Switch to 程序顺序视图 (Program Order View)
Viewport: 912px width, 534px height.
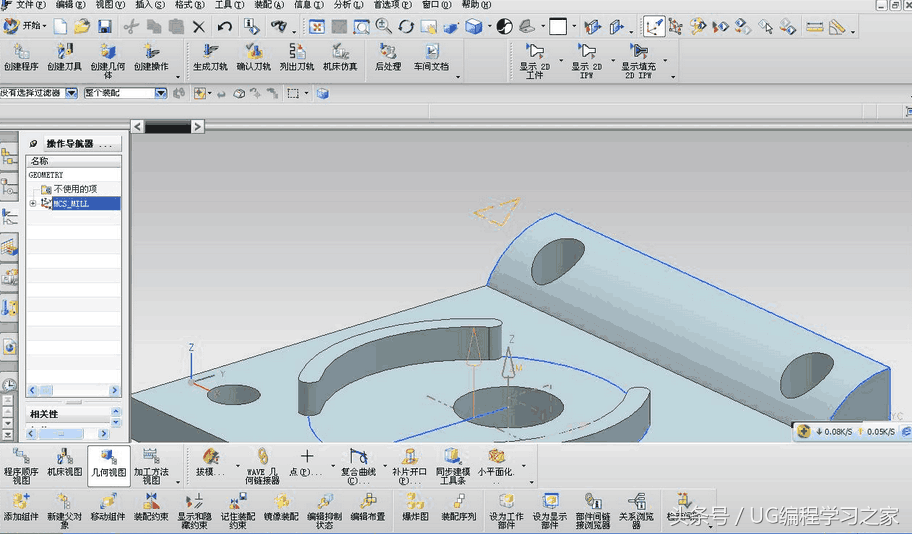pyautogui.click(x=21, y=466)
